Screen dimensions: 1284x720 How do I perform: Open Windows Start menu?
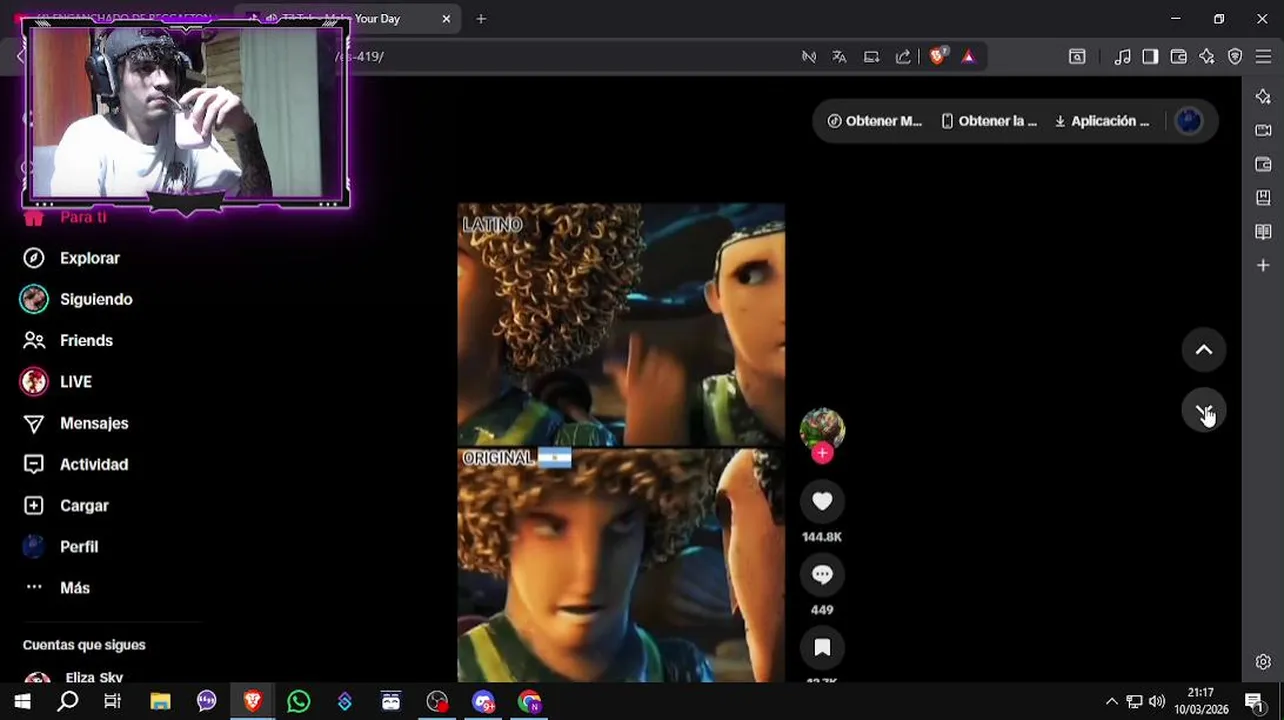(x=22, y=702)
